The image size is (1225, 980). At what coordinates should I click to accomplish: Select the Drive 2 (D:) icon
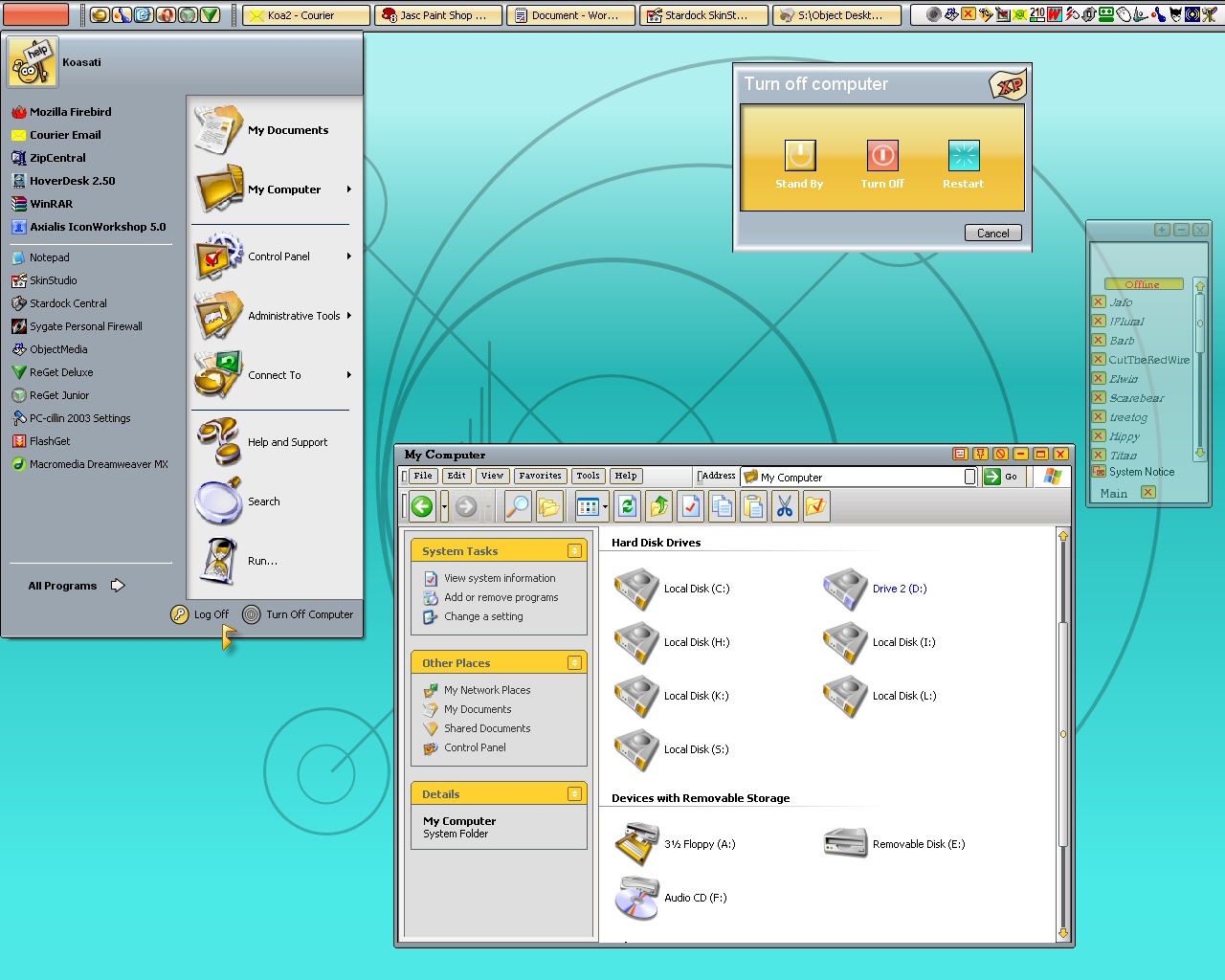tap(845, 589)
